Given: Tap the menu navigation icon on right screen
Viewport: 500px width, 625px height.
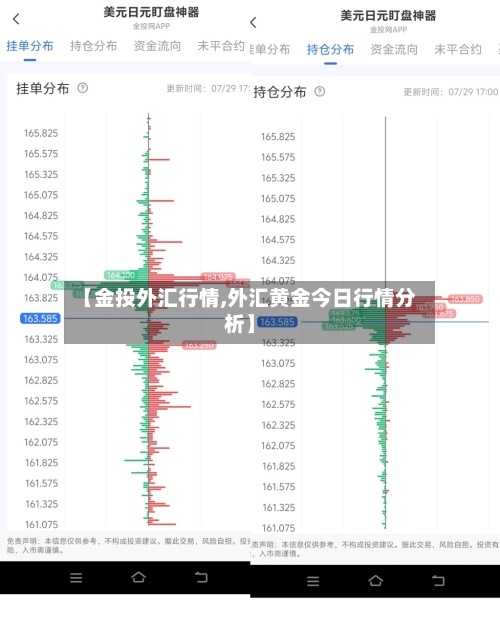Looking at the screenshot, I should (x=313, y=581).
